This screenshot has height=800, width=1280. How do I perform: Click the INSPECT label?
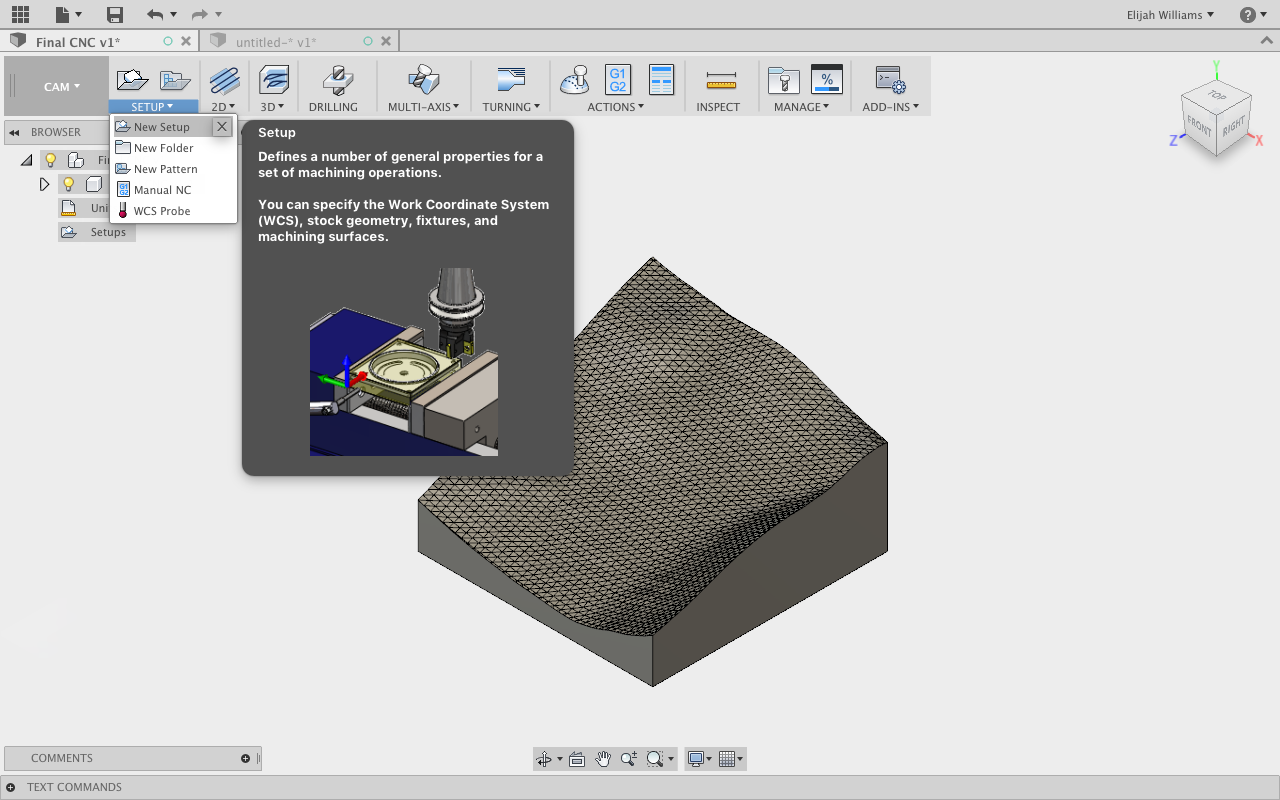point(718,107)
